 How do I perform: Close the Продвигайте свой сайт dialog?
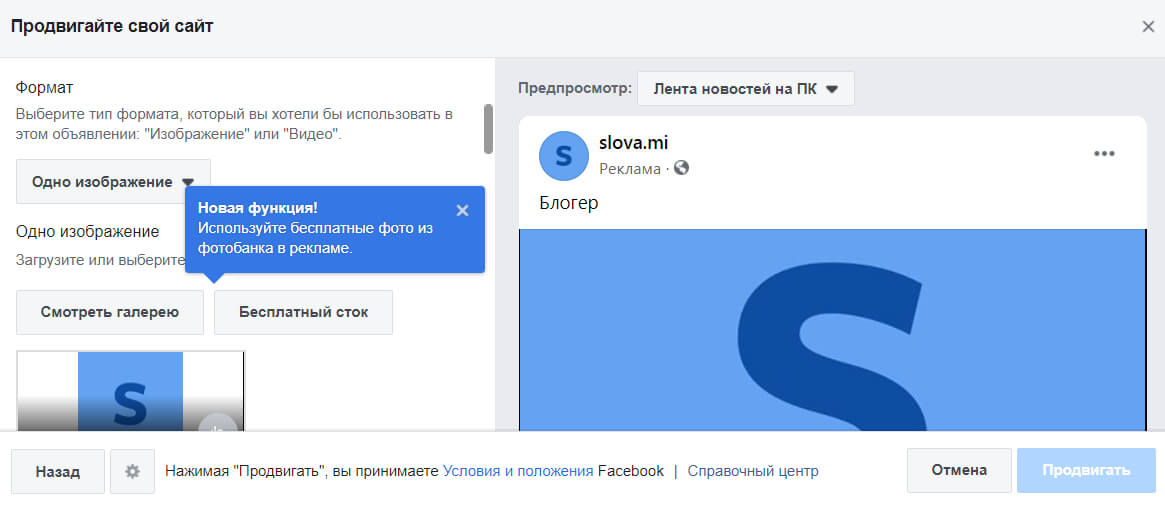pyautogui.click(x=1148, y=27)
